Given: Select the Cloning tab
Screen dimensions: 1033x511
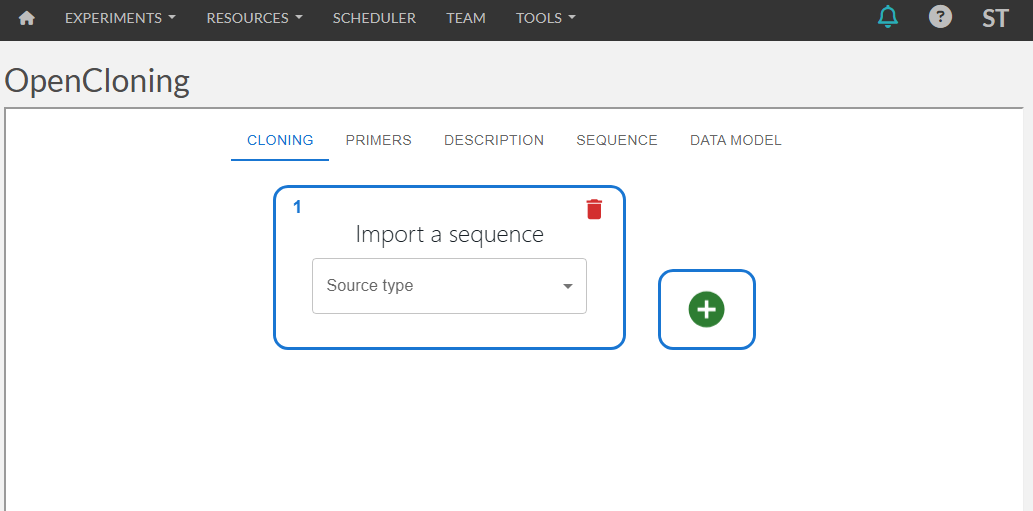Looking at the screenshot, I should point(280,140).
